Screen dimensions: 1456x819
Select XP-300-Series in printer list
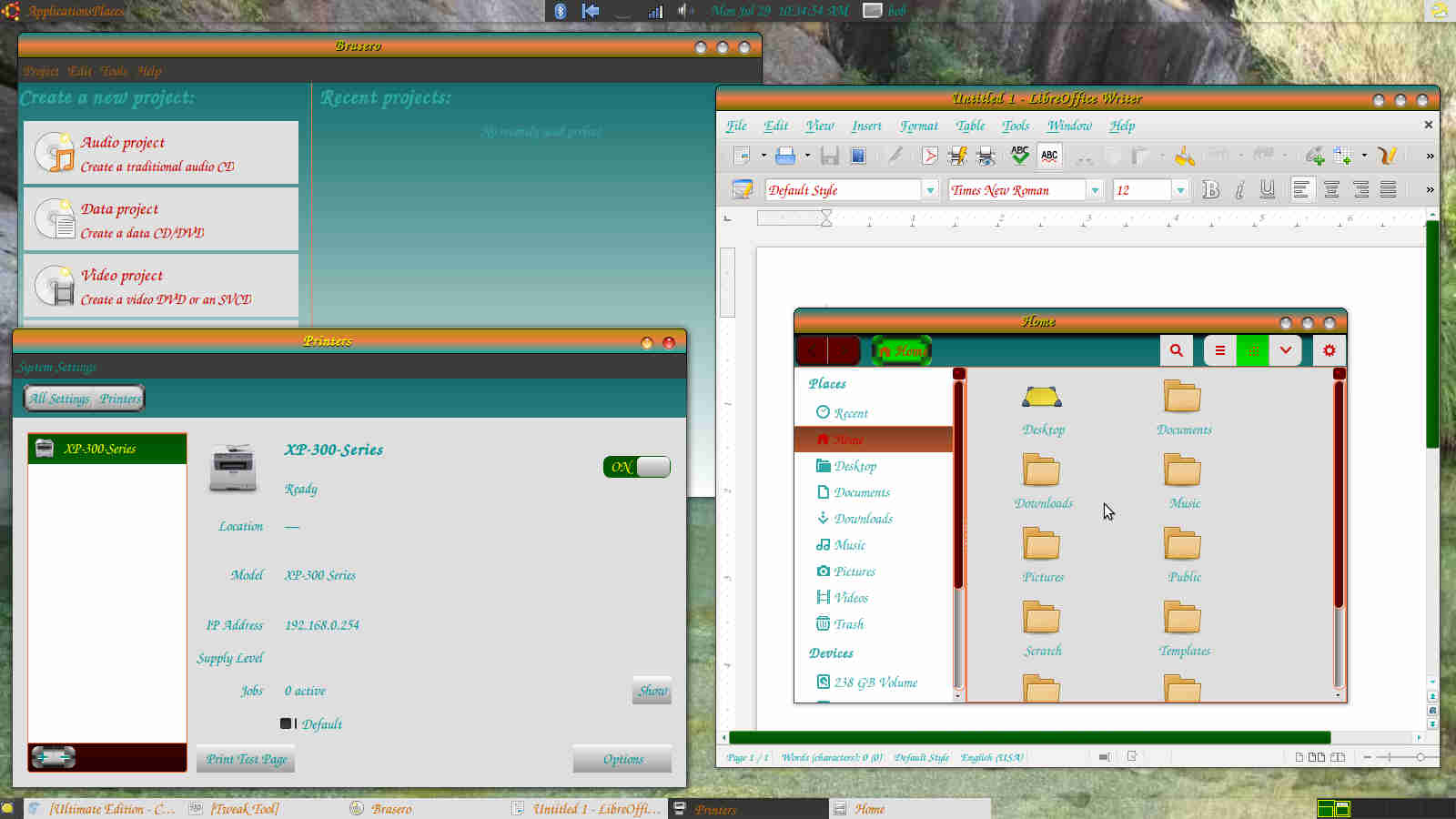coord(107,449)
